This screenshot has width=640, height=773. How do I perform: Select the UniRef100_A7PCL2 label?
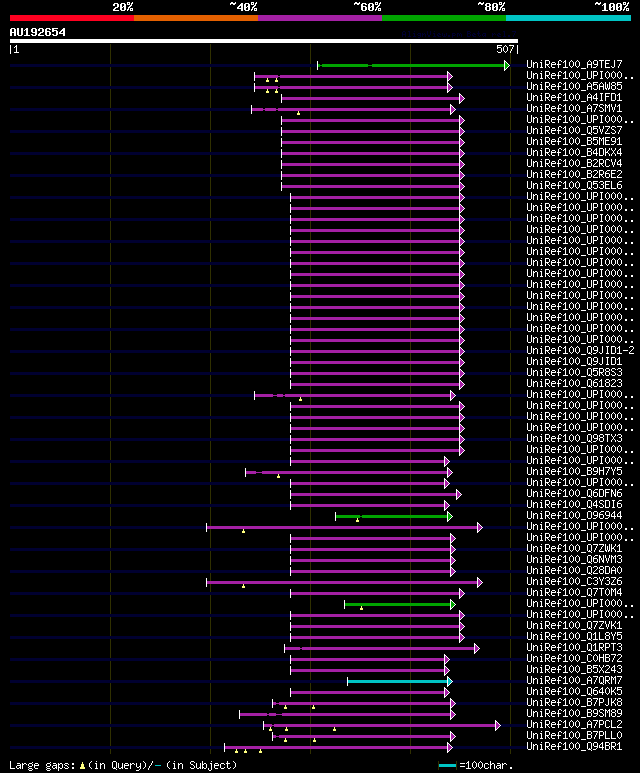pos(574,725)
